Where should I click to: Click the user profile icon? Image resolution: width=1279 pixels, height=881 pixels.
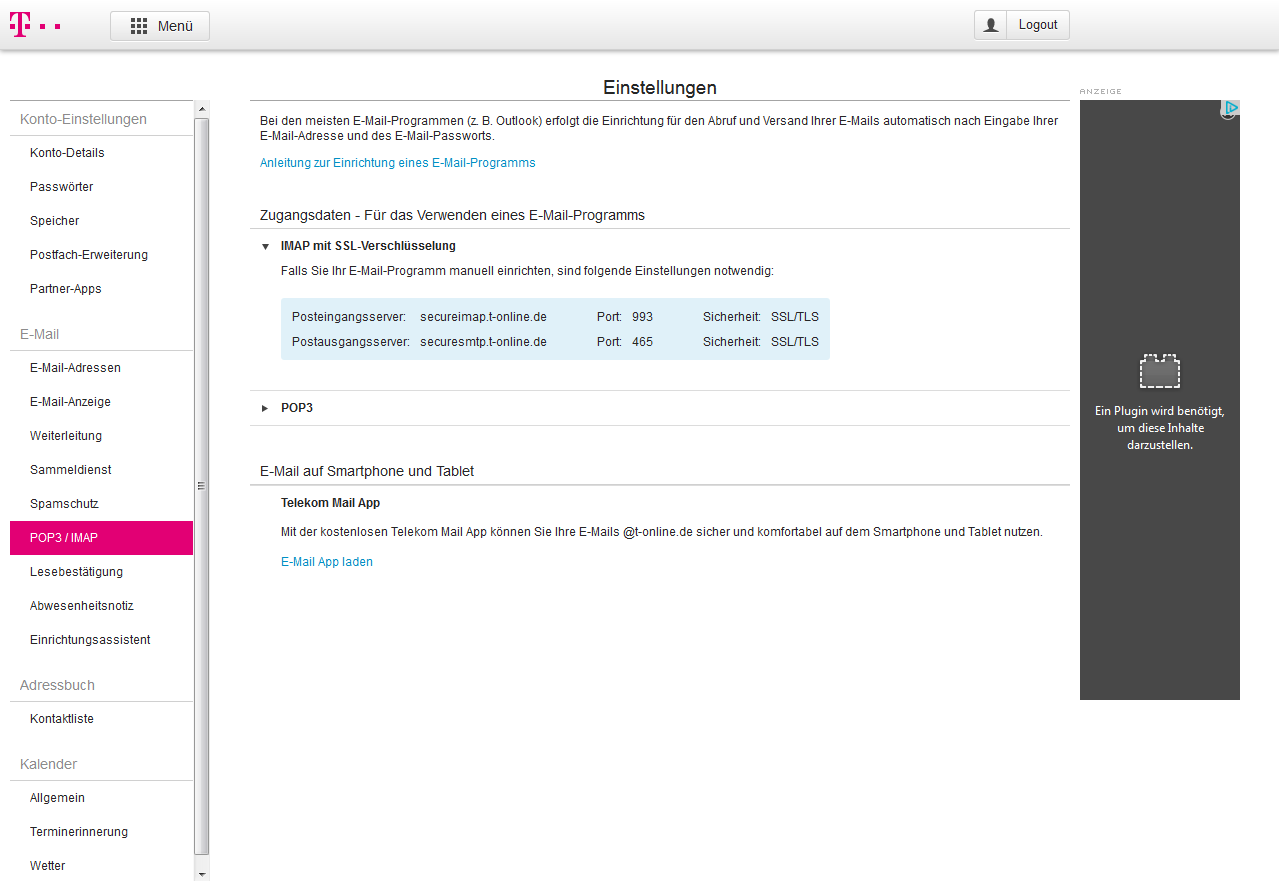(991, 25)
